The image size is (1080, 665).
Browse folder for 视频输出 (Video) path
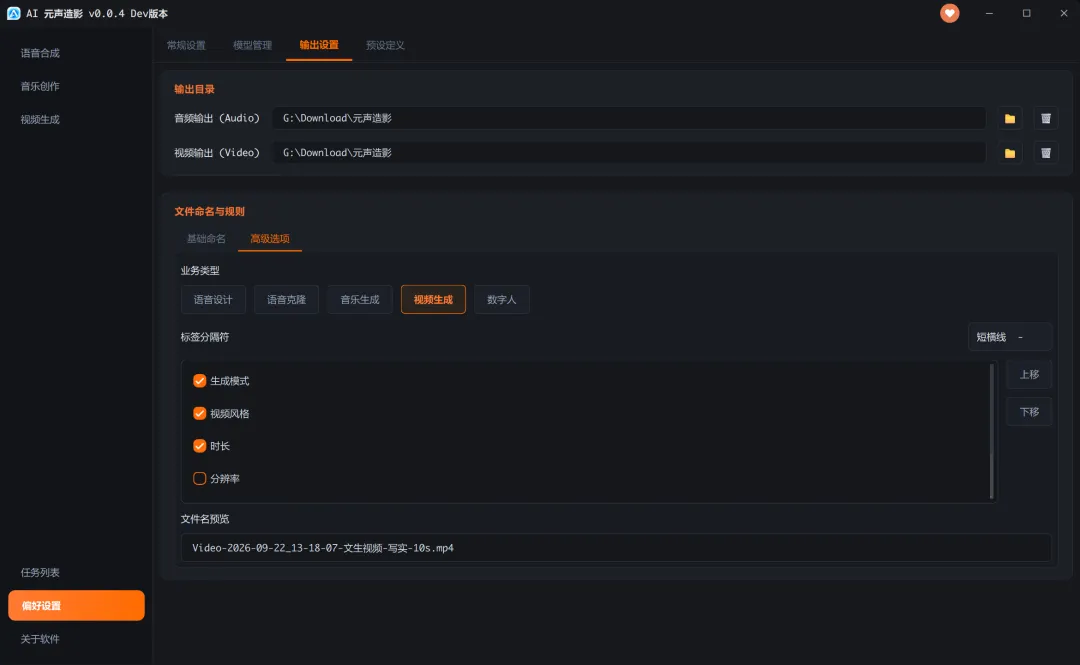[x=1010, y=153]
